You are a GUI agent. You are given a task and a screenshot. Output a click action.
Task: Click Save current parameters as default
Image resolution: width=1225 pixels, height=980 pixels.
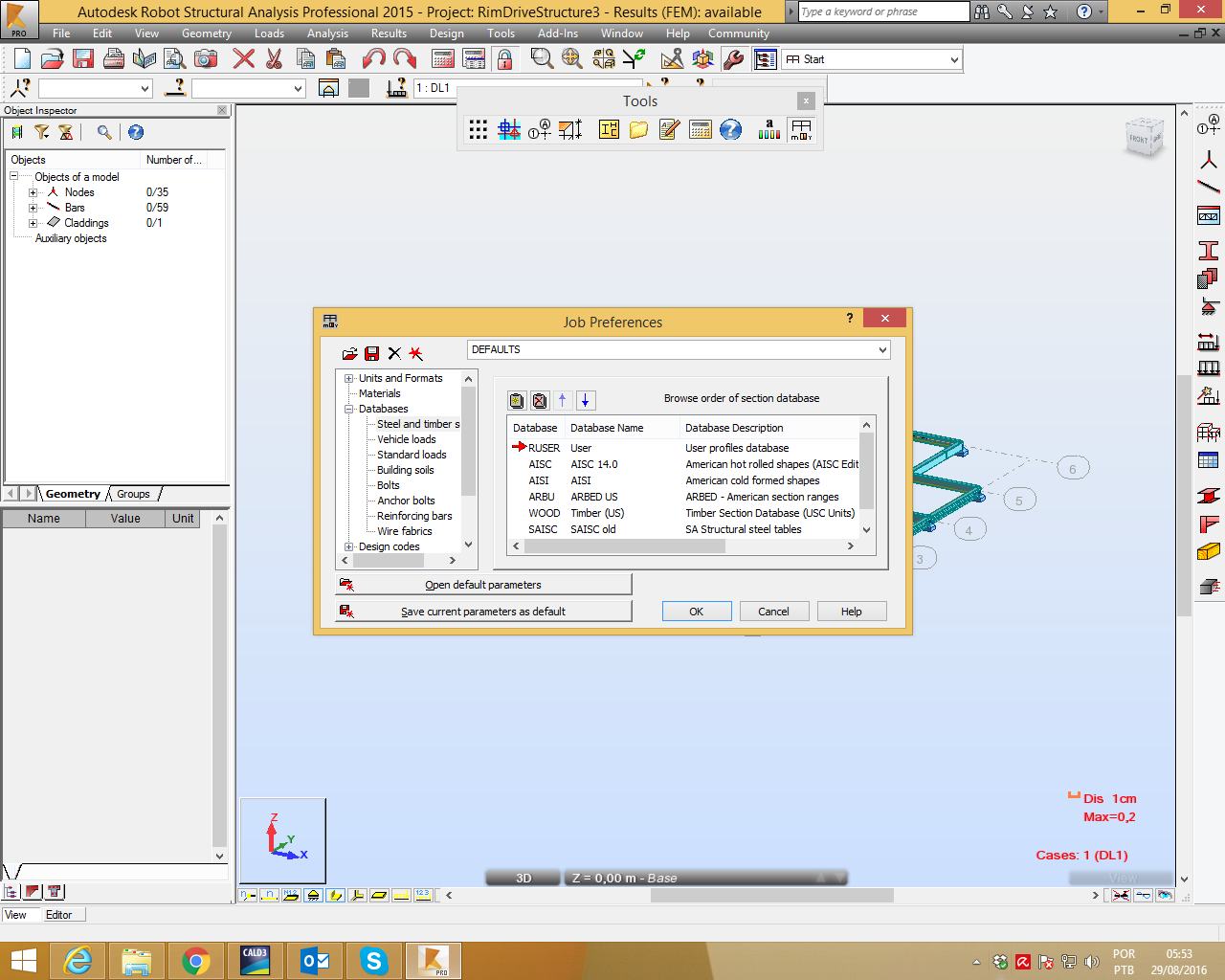(483, 610)
